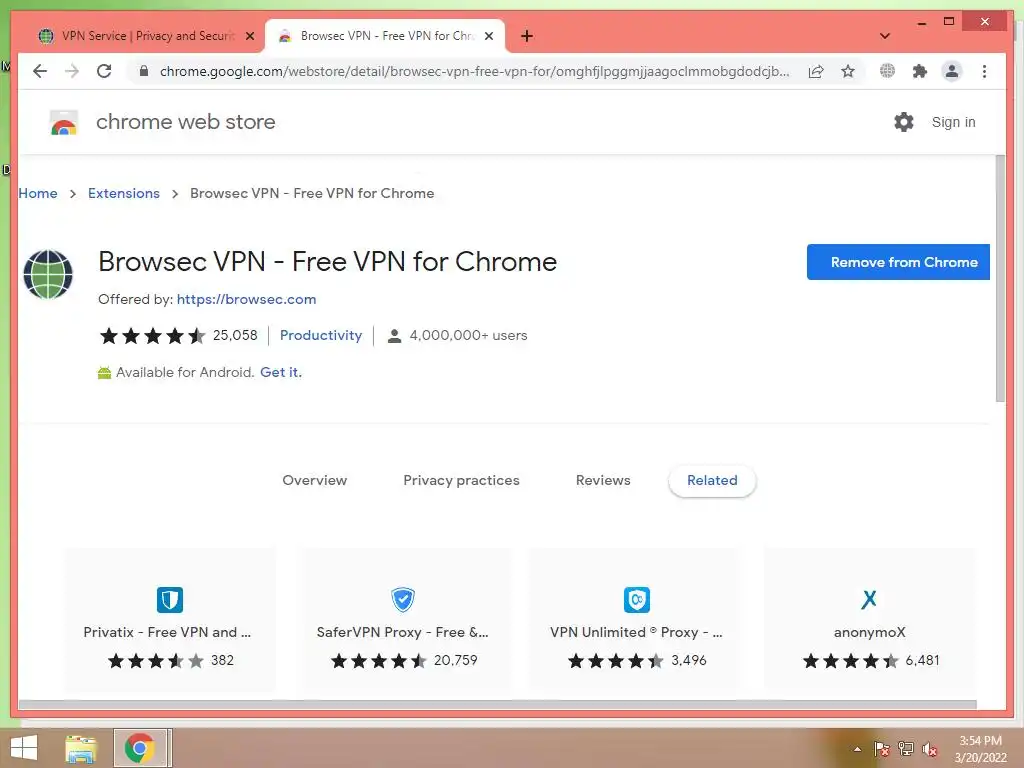Click the Android robot icon
Image resolution: width=1024 pixels, height=768 pixels.
click(104, 373)
